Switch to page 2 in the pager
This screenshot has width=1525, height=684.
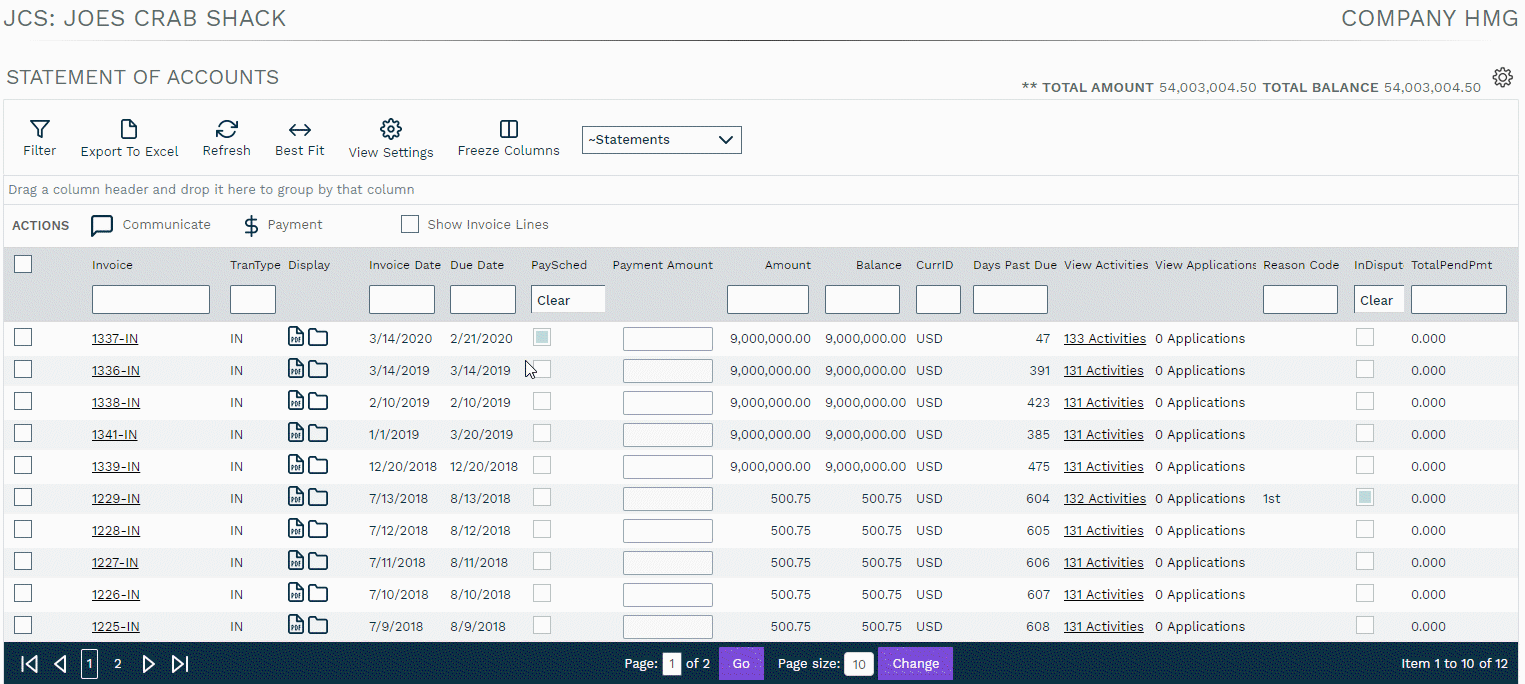[x=117, y=664]
